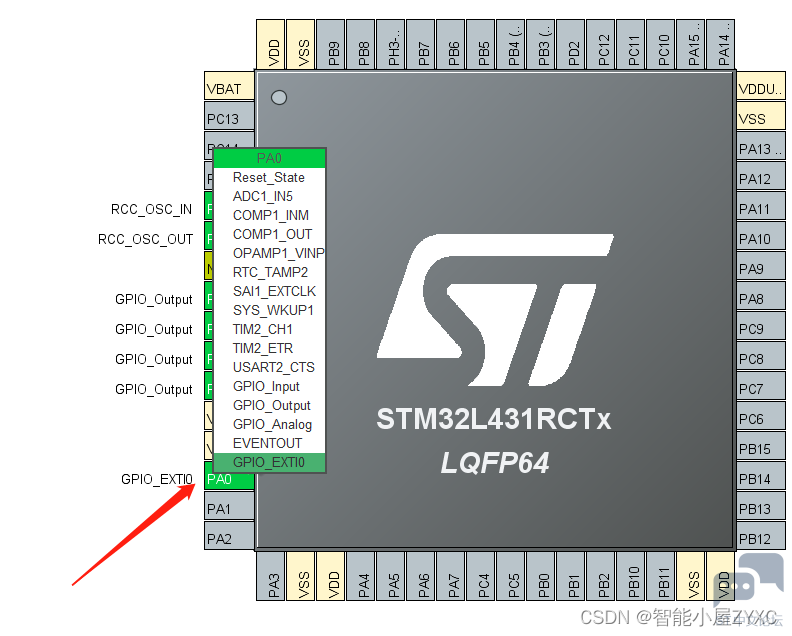Click the PB9 pin on top

(331, 44)
